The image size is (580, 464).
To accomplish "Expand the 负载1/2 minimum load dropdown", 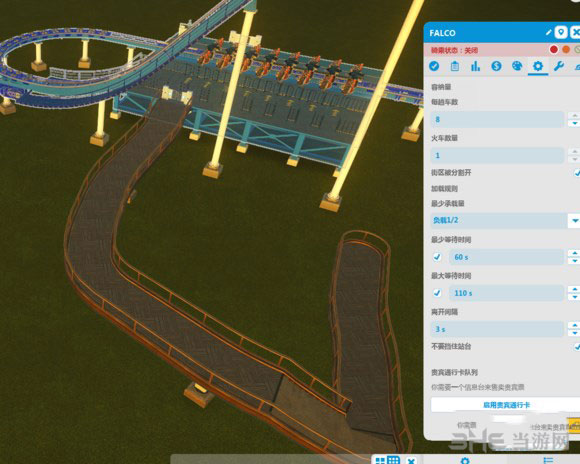I will (574, 221).
